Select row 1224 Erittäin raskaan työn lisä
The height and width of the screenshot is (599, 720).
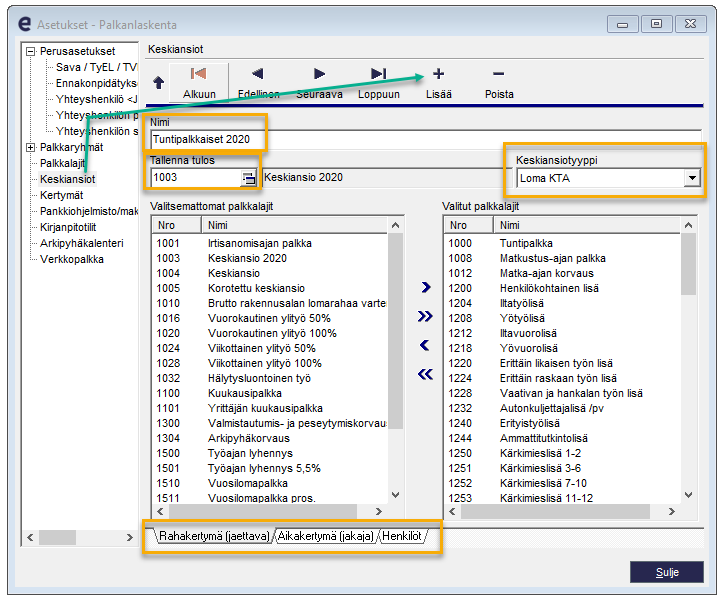(x=562, y=378)
